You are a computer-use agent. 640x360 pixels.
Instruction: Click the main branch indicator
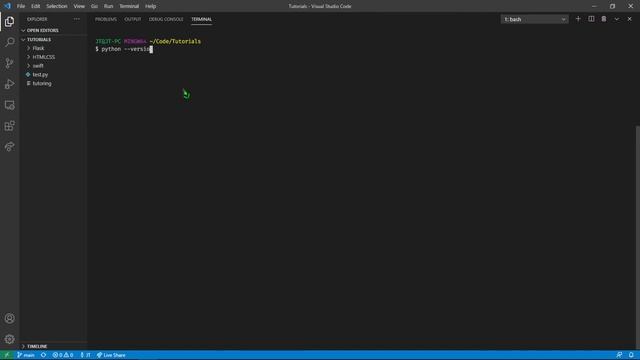click(x=26, y=355)
